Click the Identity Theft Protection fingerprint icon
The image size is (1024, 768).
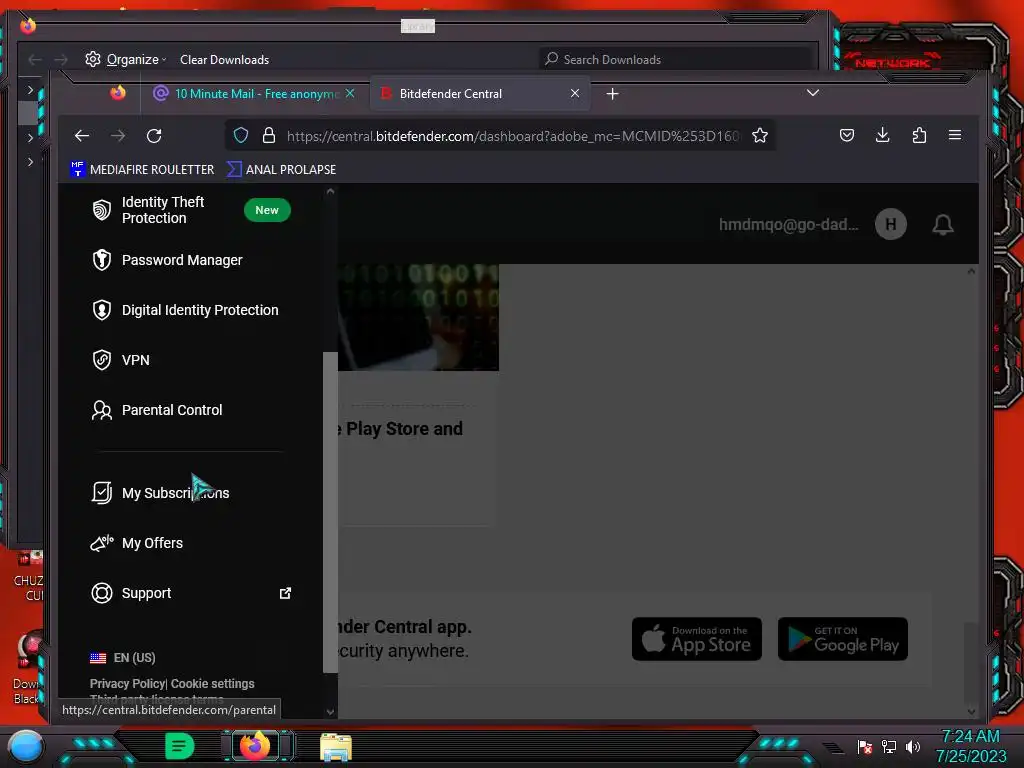pos(102,210)
